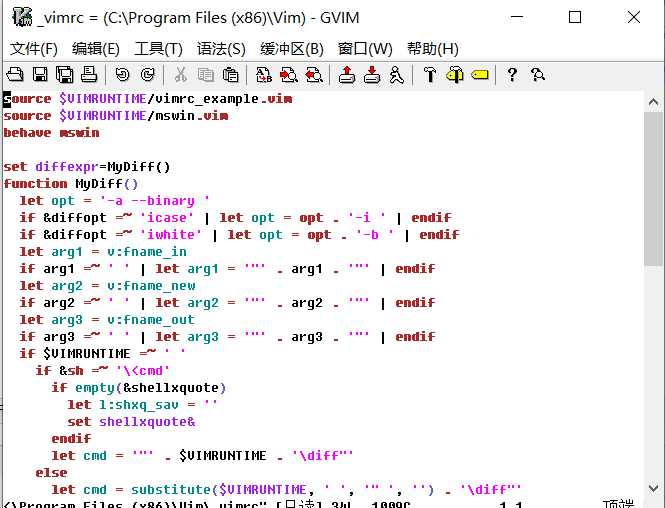The width and height of the screenshot is (665, 508).
Task: Click the vertical scrollbar up arrow
Action: pyautogui.click(x=654, y=102)
